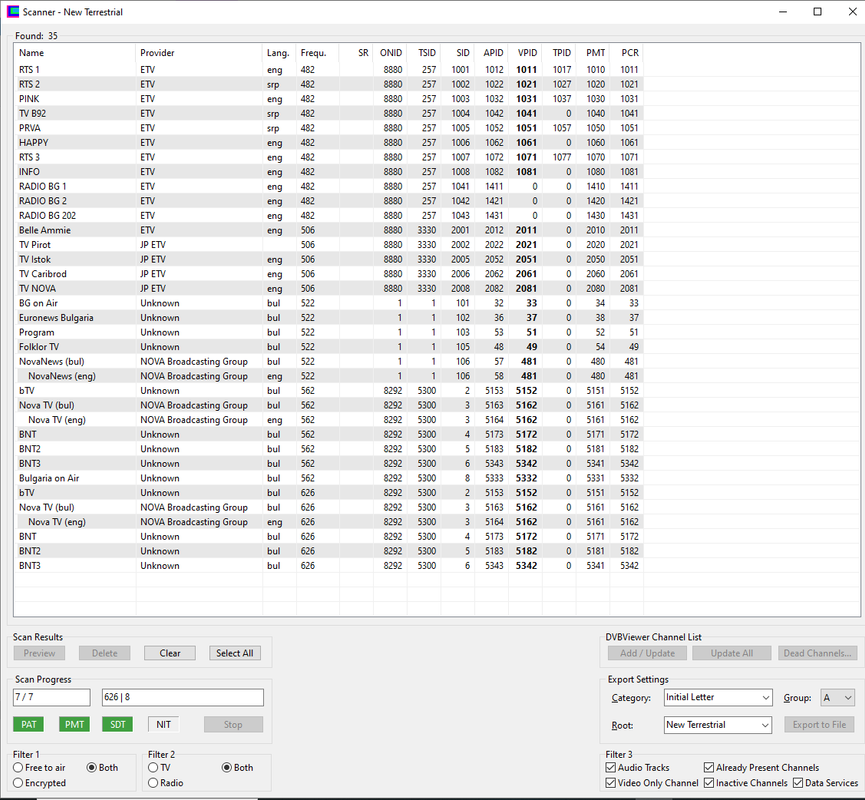The image size is (865, 800).
Task: Click the Update All button
Action: (x=731, y=653)
